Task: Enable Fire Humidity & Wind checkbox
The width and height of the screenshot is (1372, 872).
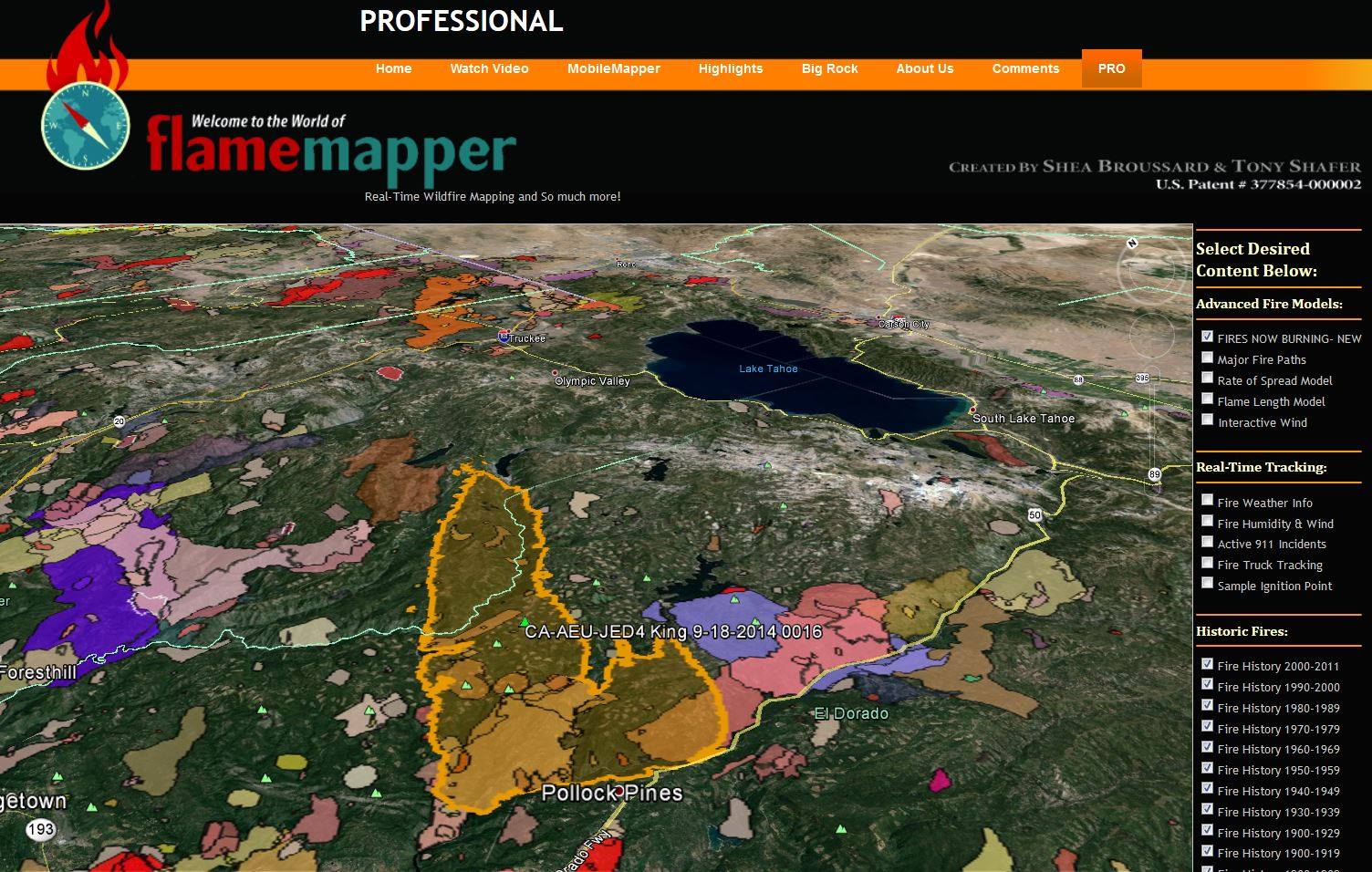Action: point(1207,522)
